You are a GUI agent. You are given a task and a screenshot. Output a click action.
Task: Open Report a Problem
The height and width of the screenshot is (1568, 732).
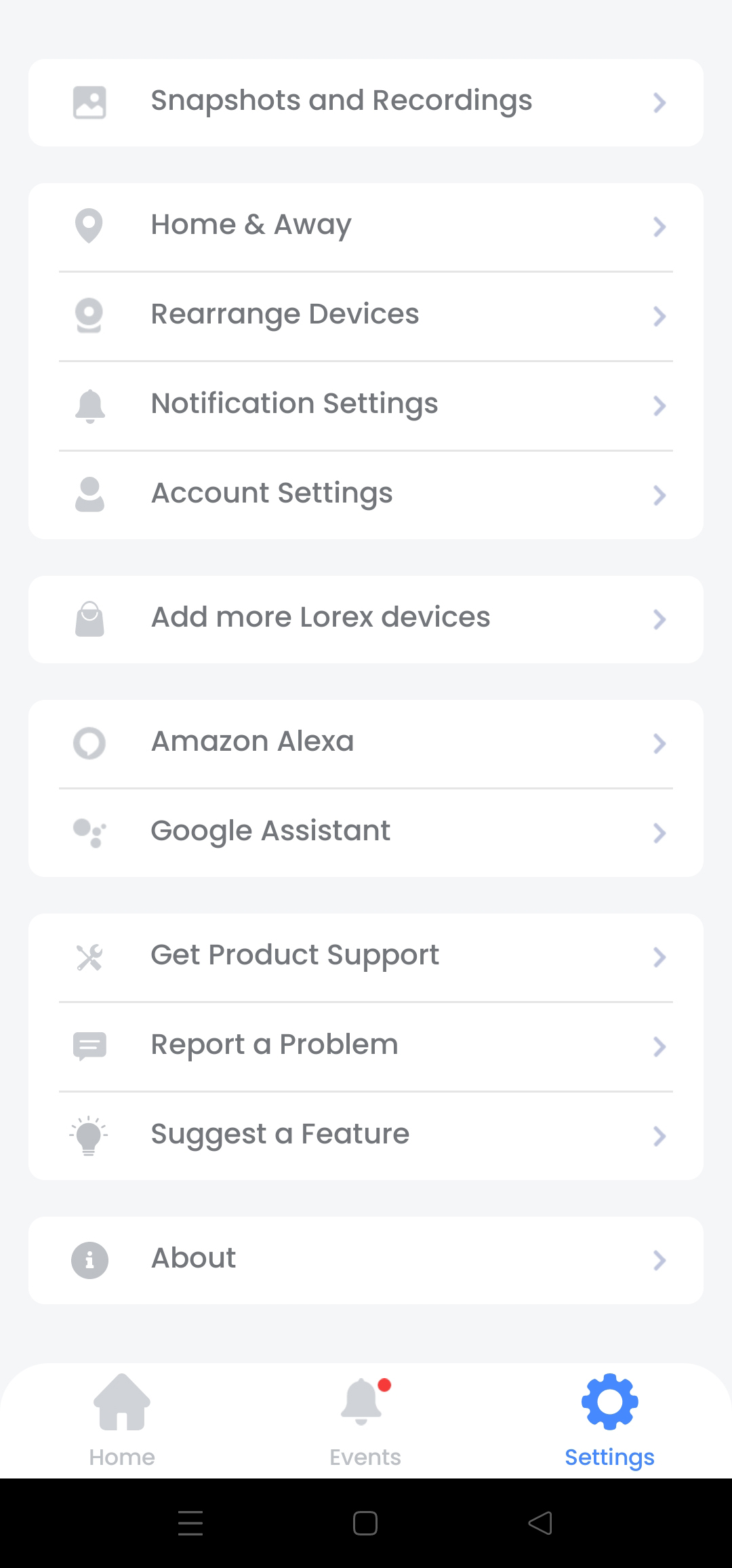pos(366,1046)
